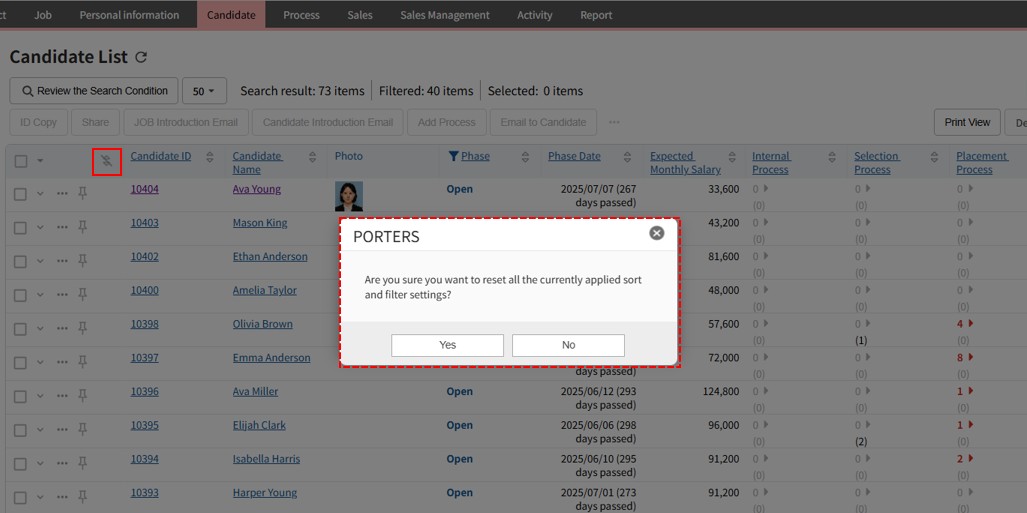Image resolution: width=1027 pixels, height=513 pixels.
Task: Click the filter funnel icon on Phase column
Action: tap(453, 156)
